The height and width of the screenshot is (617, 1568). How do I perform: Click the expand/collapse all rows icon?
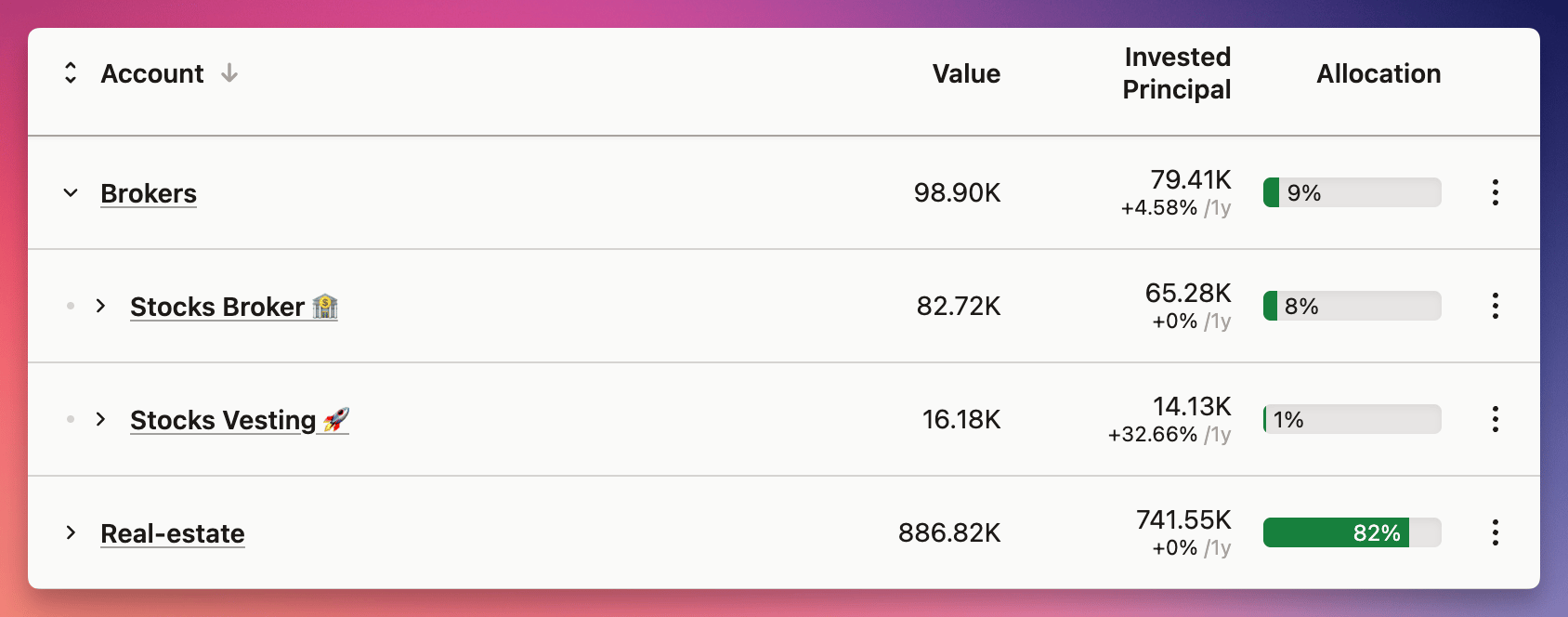pyautogui.click(x=71, y=73)
